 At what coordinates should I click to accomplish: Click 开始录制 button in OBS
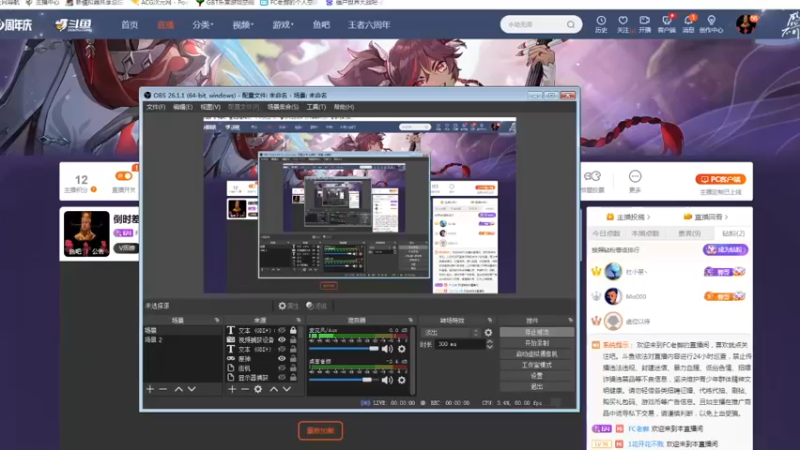click(x=537, y=343)
